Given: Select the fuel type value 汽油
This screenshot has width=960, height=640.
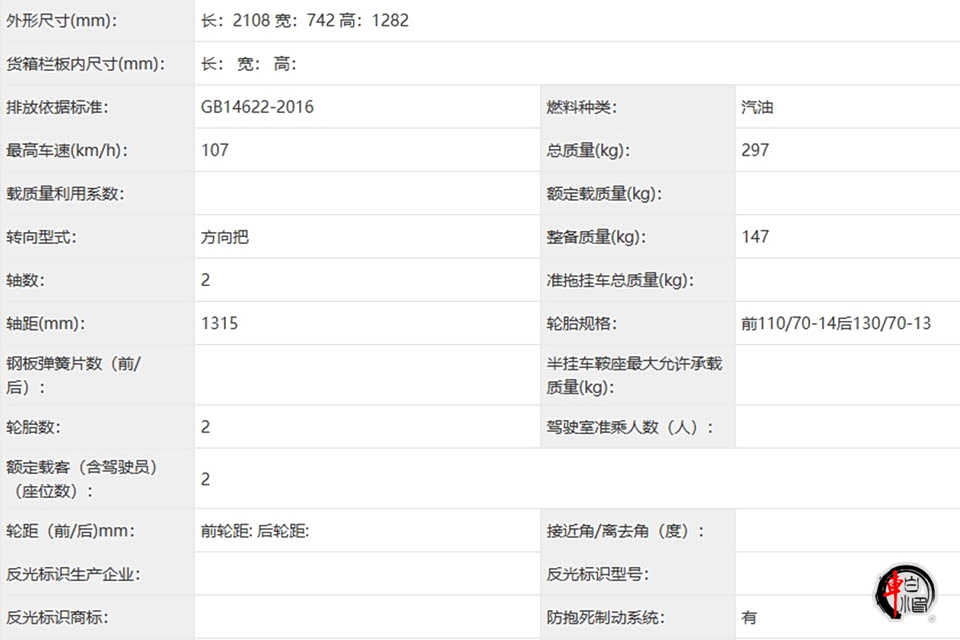Looking at the screenshot, I should (x=757, y=107).
